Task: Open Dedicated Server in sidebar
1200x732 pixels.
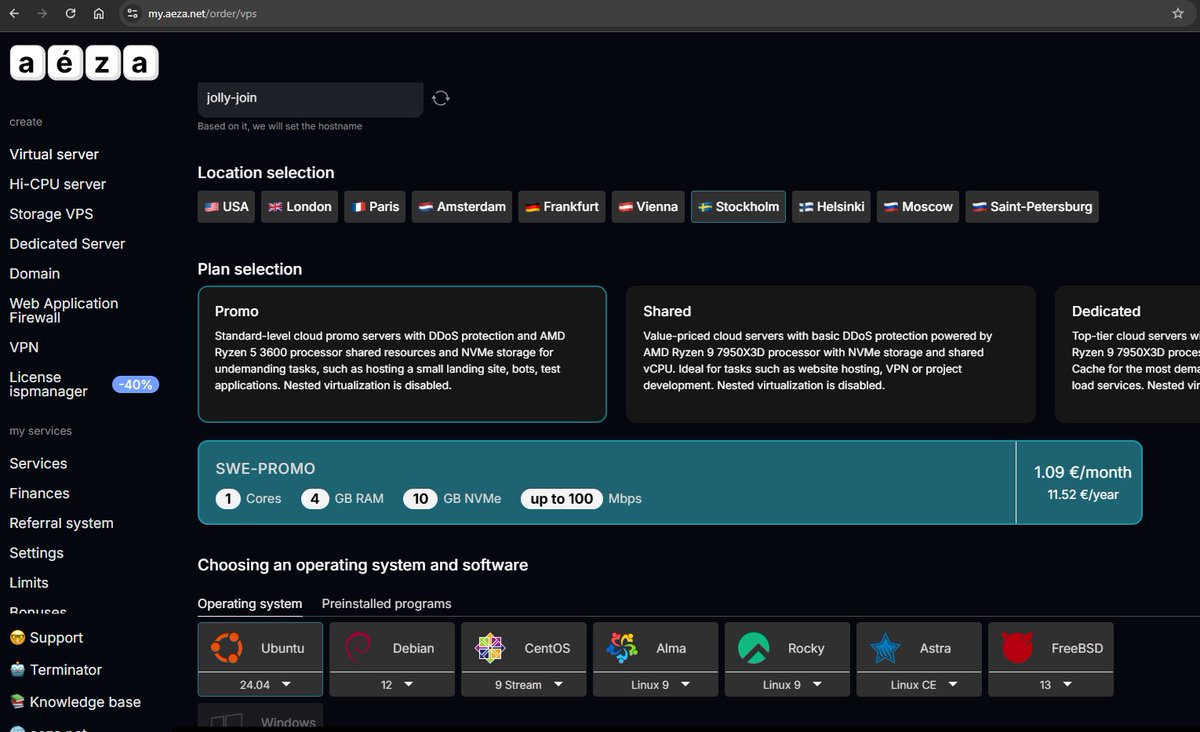Action: tap(67, 244)
